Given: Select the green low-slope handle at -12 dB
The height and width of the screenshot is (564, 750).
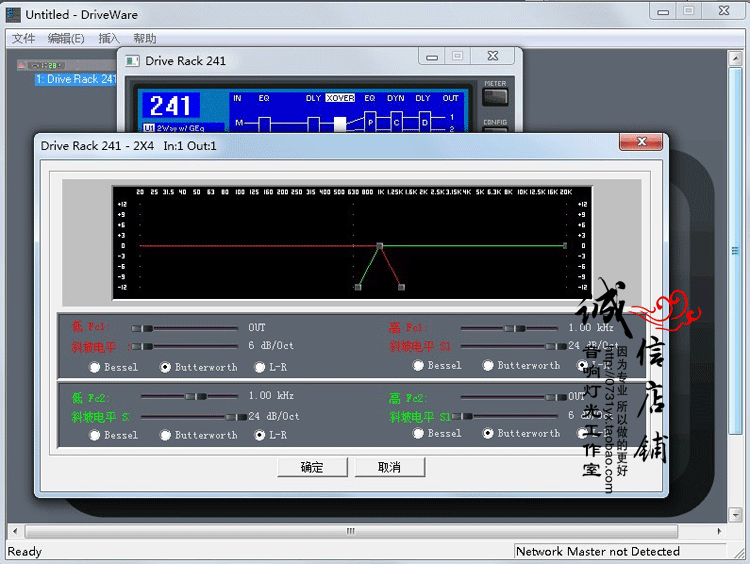Looking at the screenshot, I should pyautogui.click(x=358, y=287).
